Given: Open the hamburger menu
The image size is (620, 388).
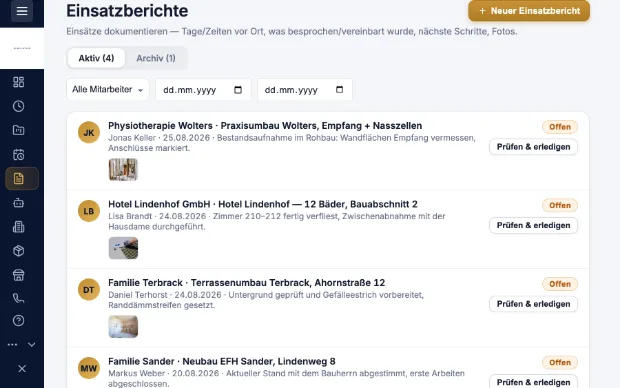Looking at the screenshot, I should [22, 11].
